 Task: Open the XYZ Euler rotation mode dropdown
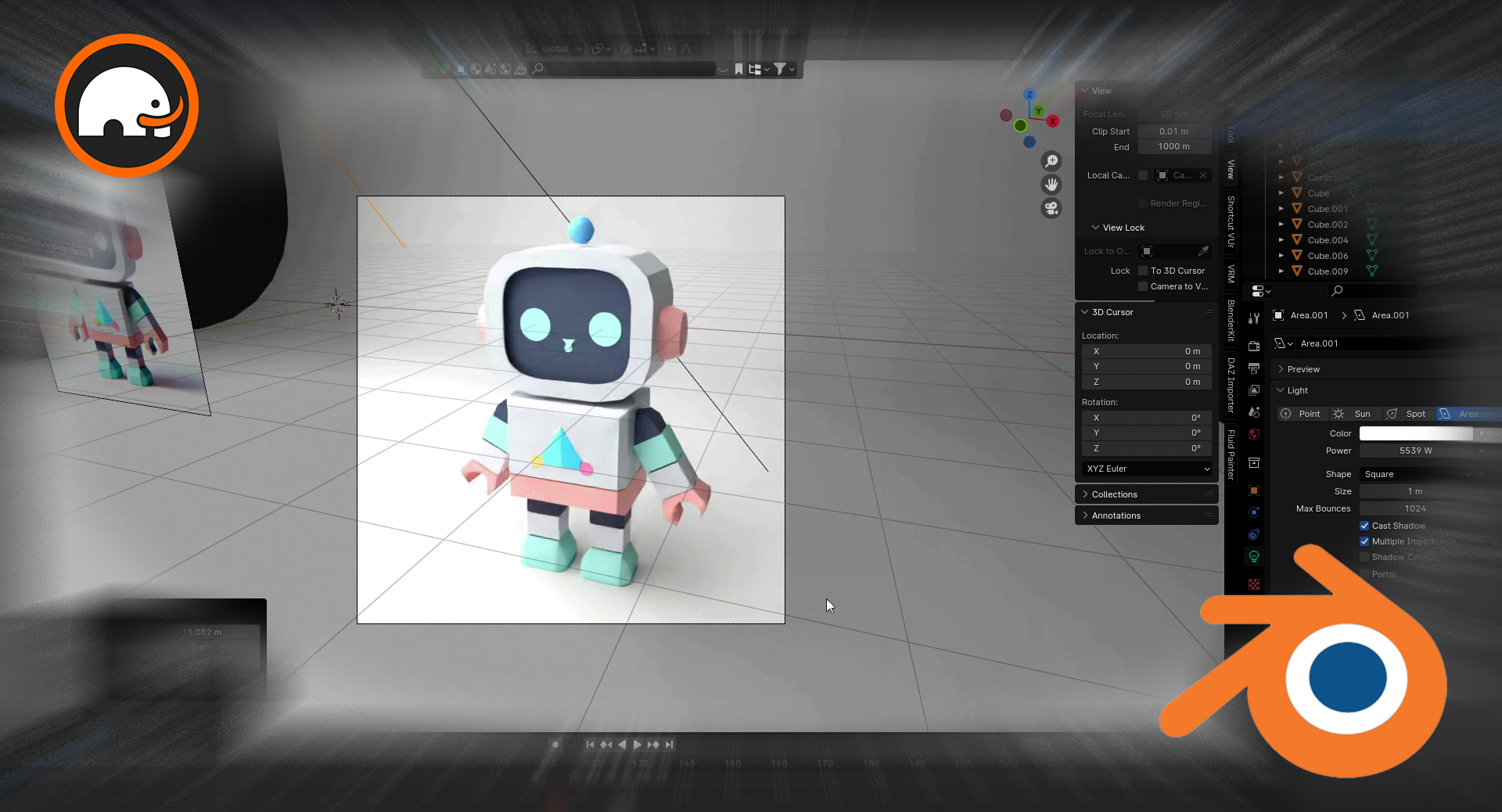tap(1148, 469)
